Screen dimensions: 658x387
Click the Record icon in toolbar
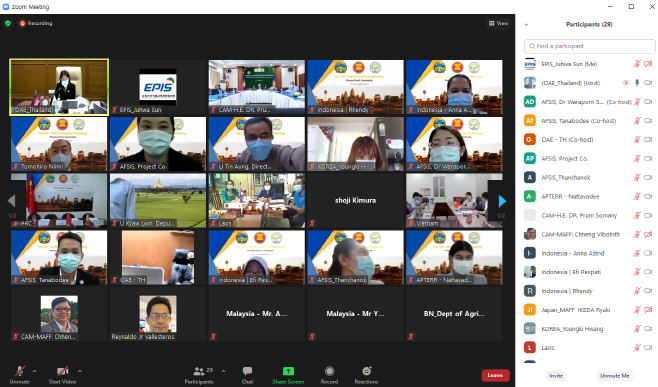(x=329, y=371)
